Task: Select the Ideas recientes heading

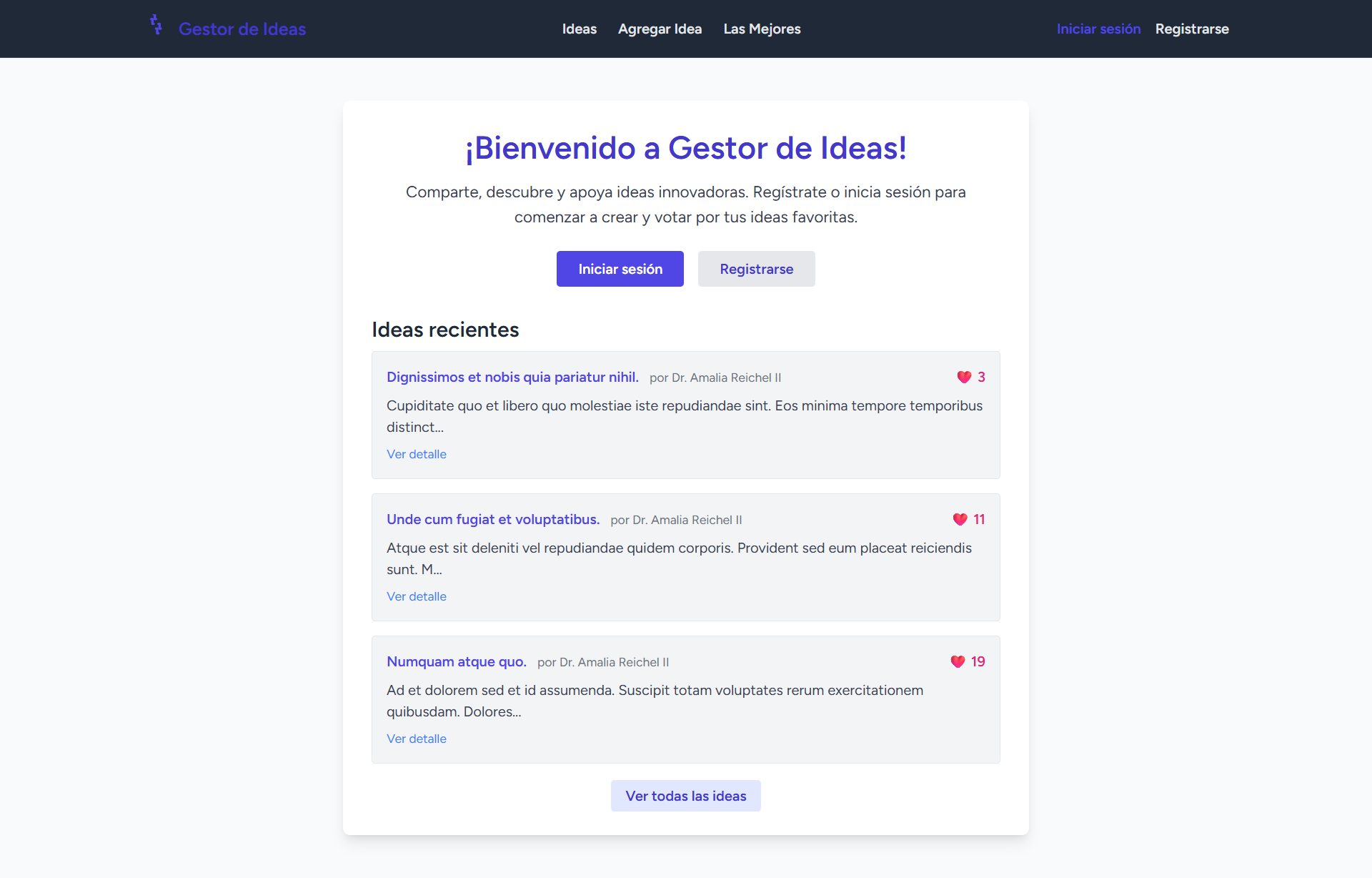Action: click(x=445, y=330)
